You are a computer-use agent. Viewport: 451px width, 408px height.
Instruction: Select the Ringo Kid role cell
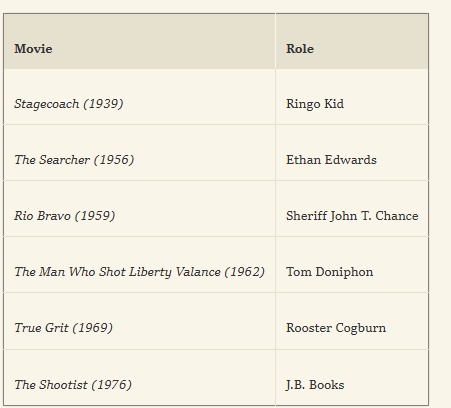[x=352, y=97]
